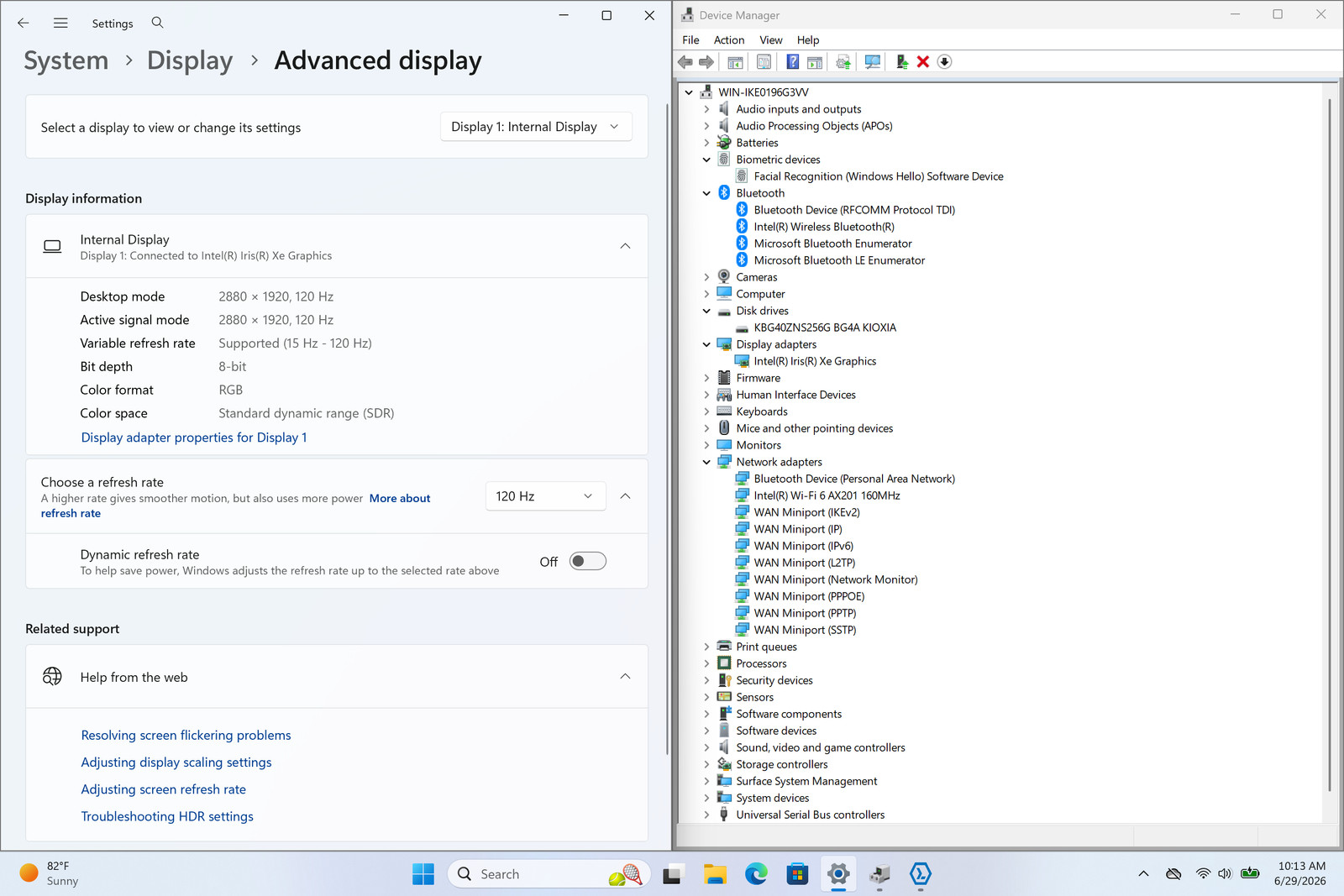The height and width of the screenshot is (896, 1344).
Task: Click the Properties toolbar icon in Device Manager
Action: [x=764, y=62]
